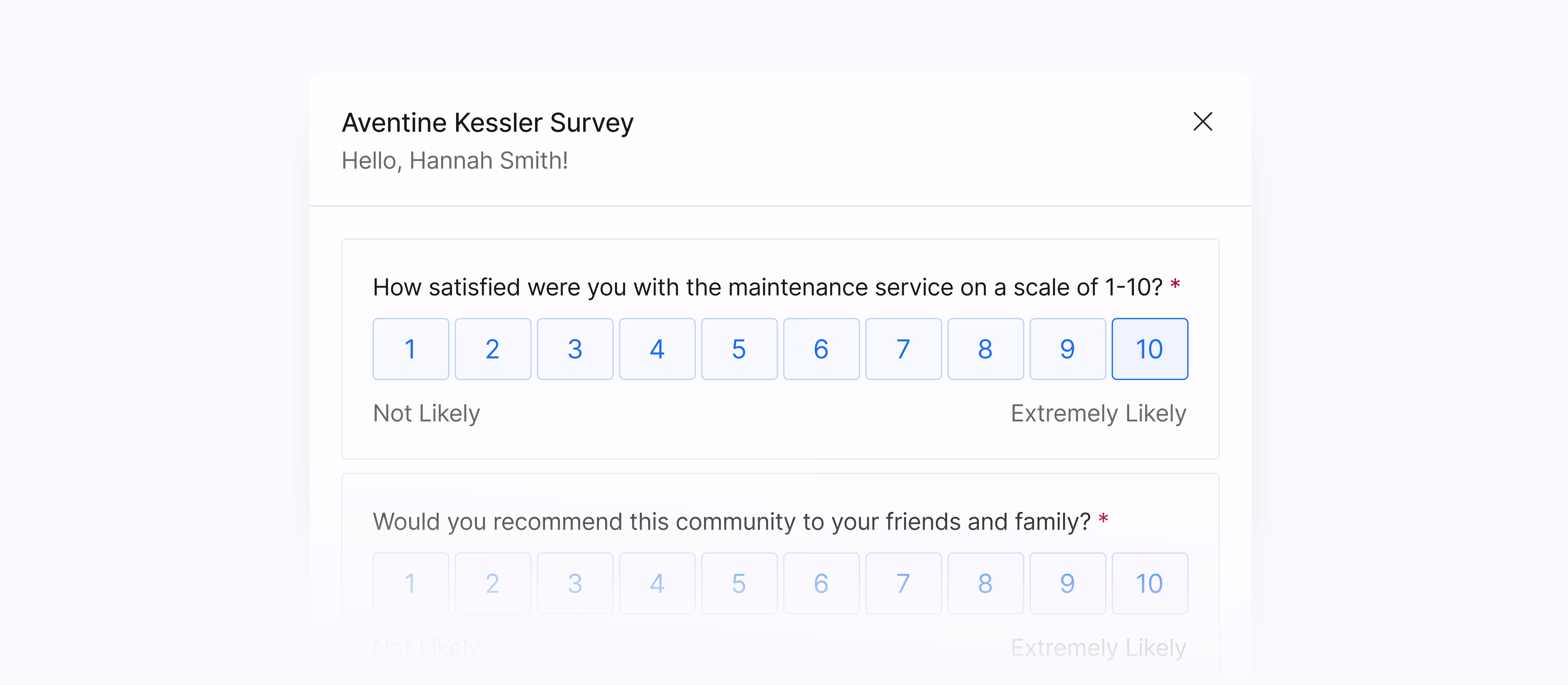1568x685 pixels.
Task: Rate community recommendation as 1
Action: pos(411,583)
